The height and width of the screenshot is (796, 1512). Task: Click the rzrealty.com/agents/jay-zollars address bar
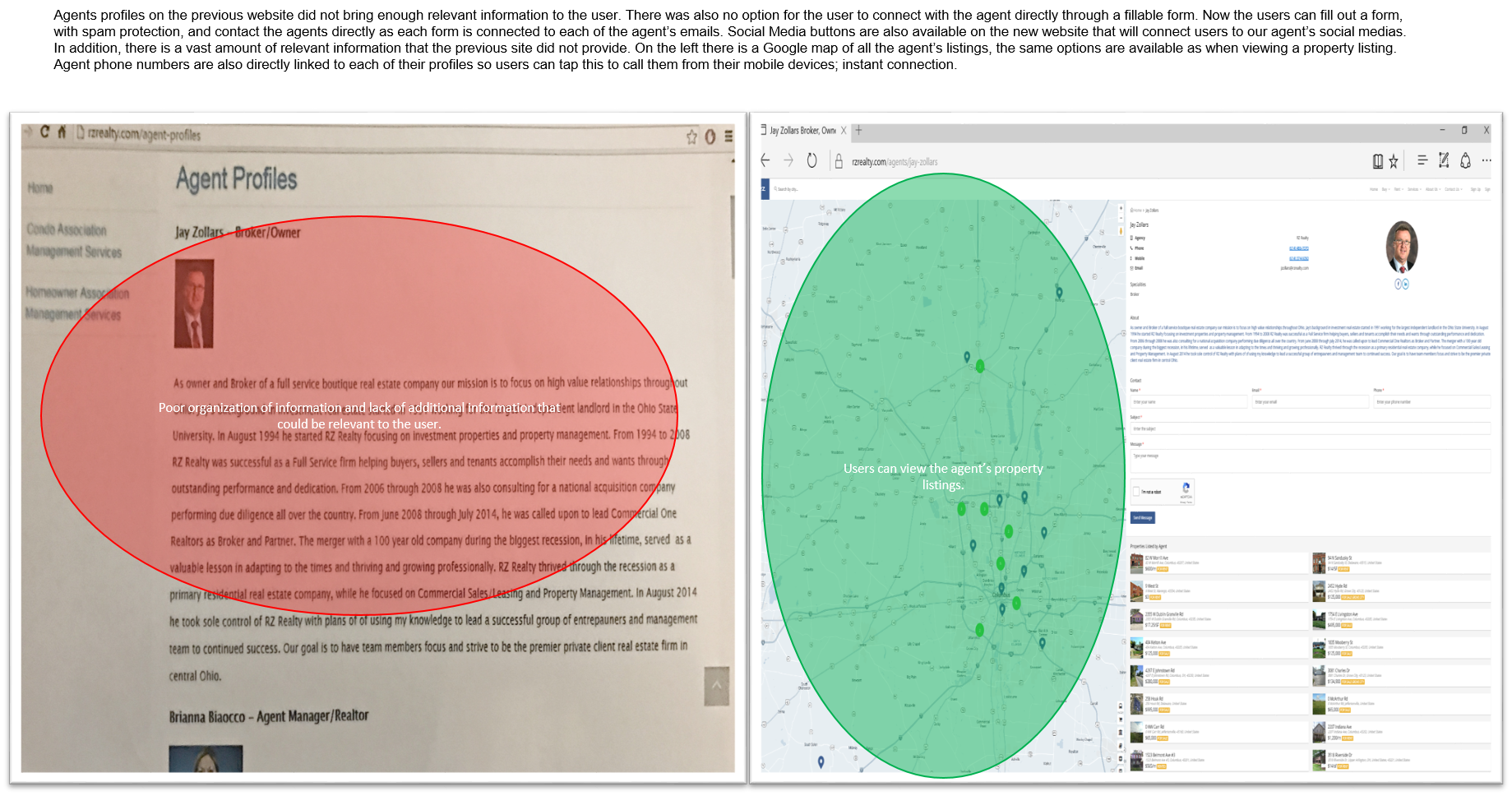point(895,162)
